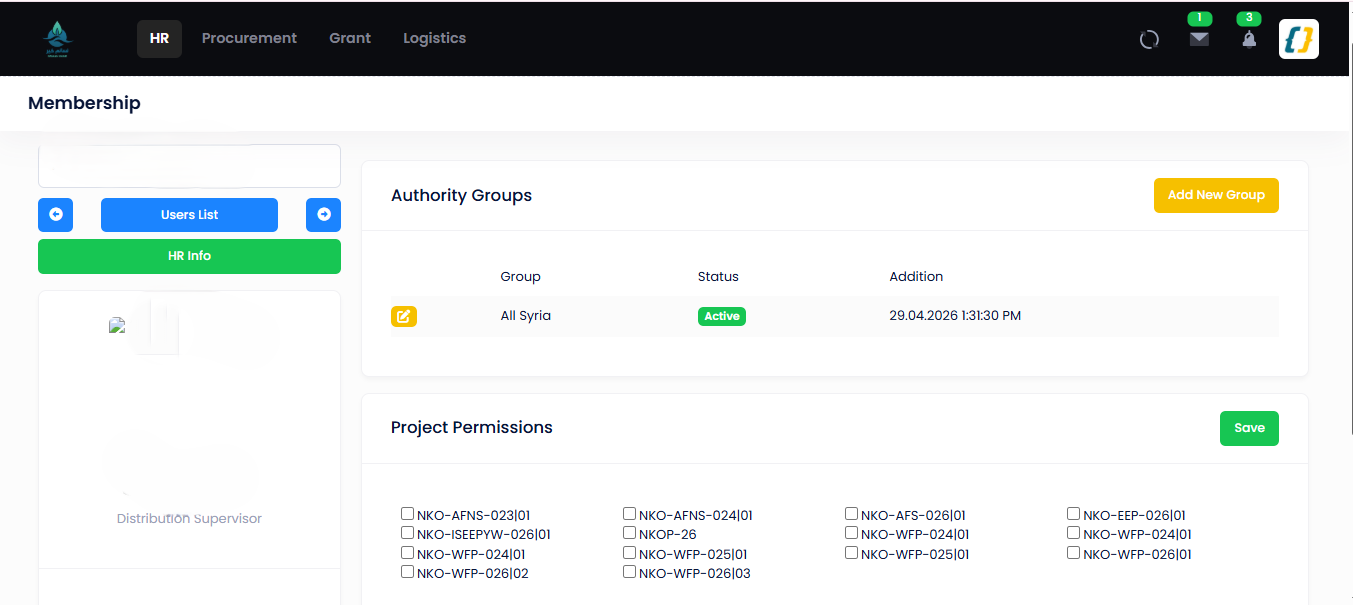Check the NKO-AFNS-023|01 project box
The image size is (1353, 605).
(x=407, y=514)
